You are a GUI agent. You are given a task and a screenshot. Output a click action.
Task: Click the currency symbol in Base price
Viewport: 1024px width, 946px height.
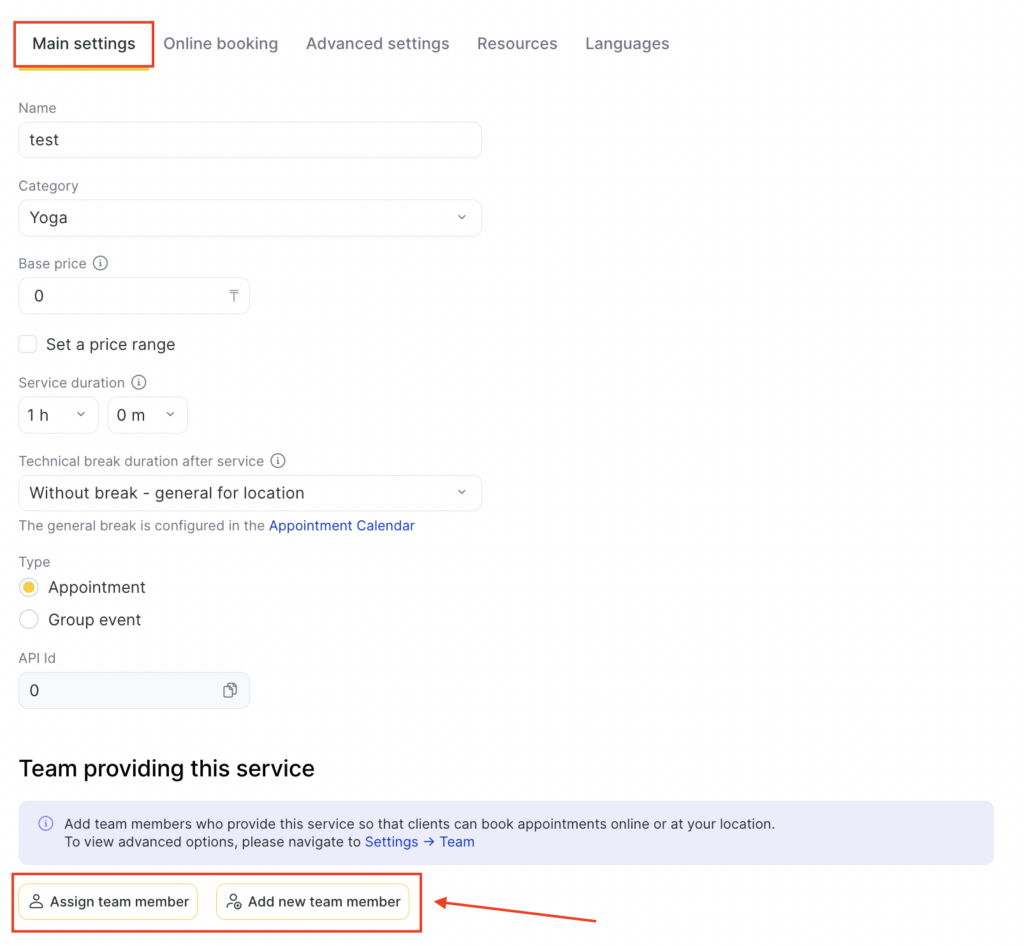(233, 296)
